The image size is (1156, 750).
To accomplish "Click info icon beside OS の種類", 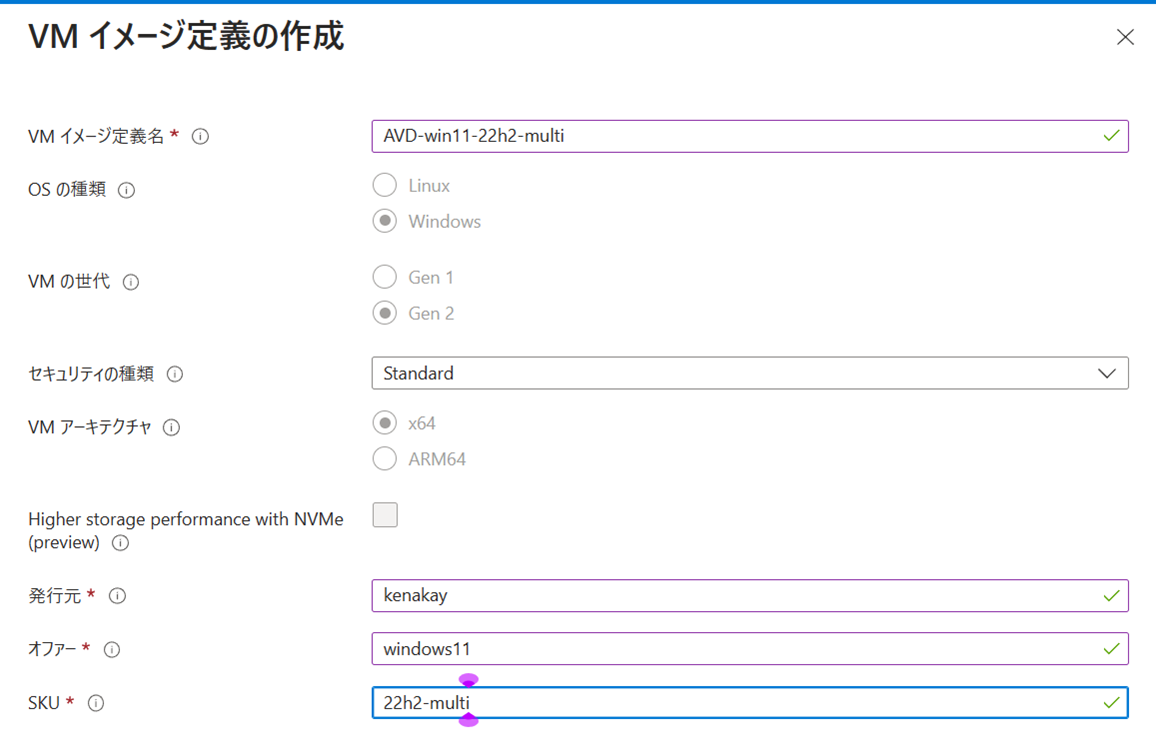I will 127,190.
